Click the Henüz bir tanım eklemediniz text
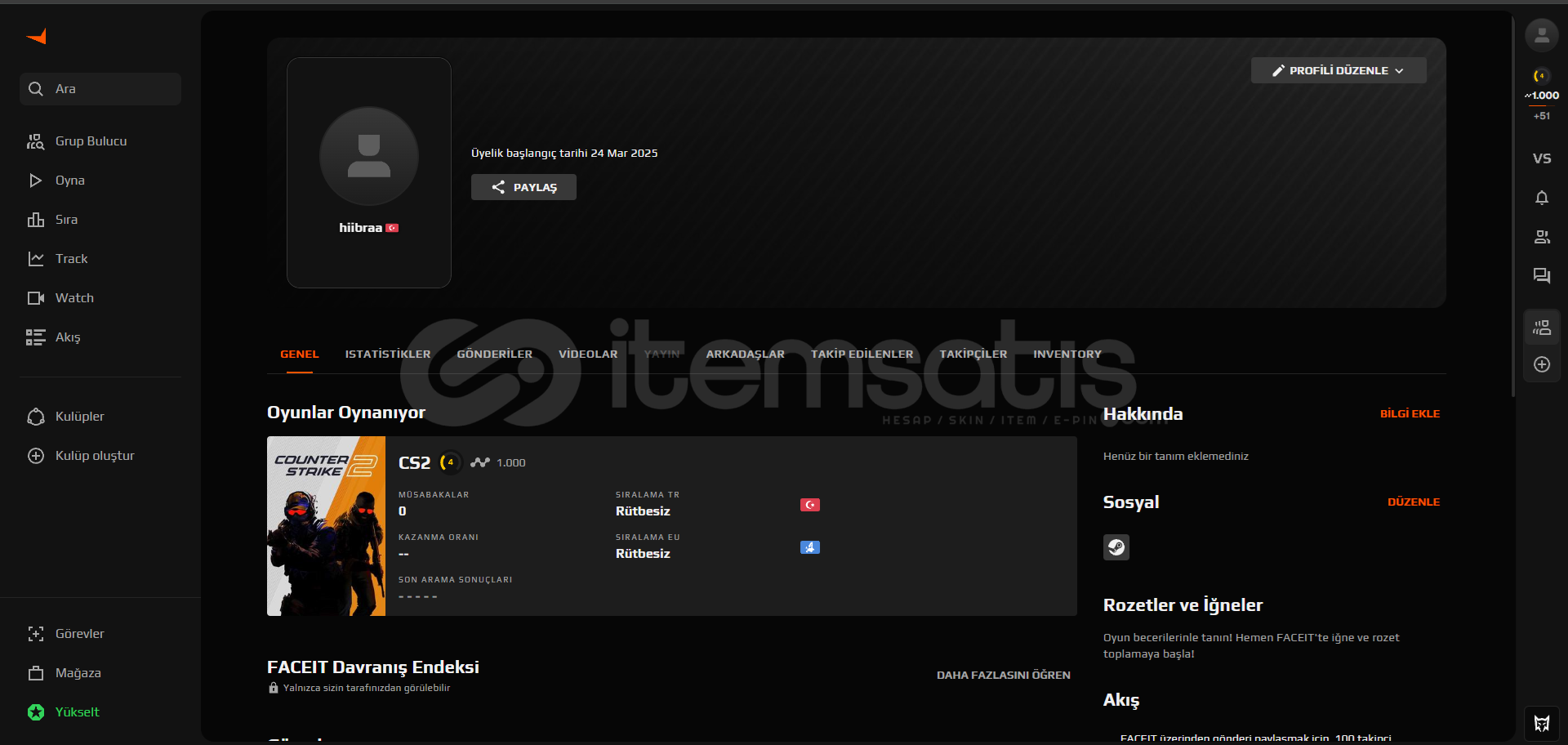Image resolution: width=1568 pixels, height=745 pixels. tap(1176, 457)
